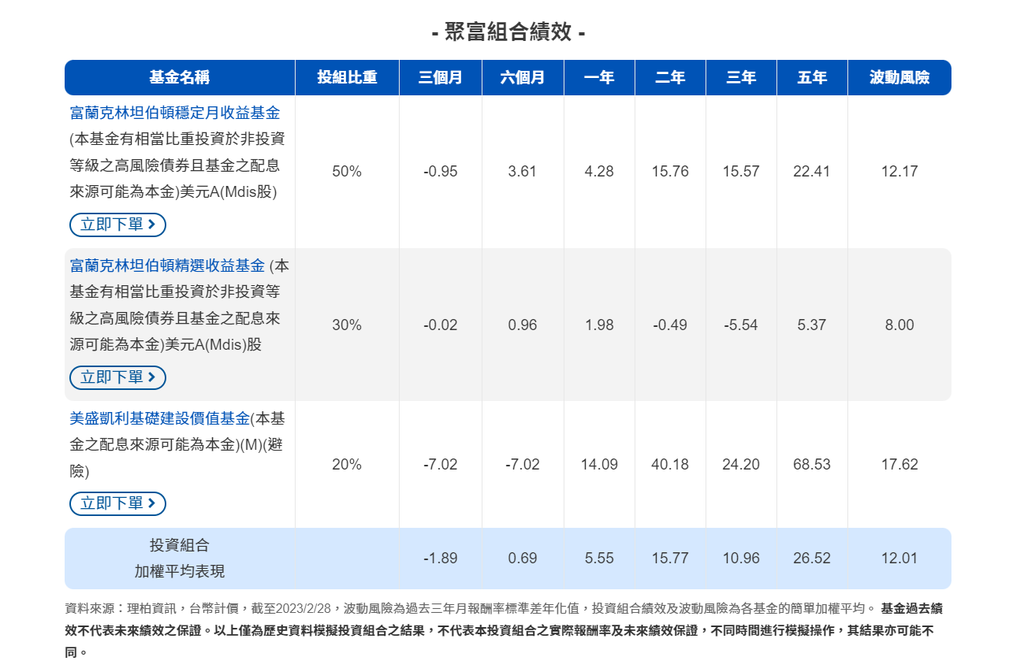1024x672 pixels.
Task: Select the 基金名稱 column header
Action: (x=180, y=78)
